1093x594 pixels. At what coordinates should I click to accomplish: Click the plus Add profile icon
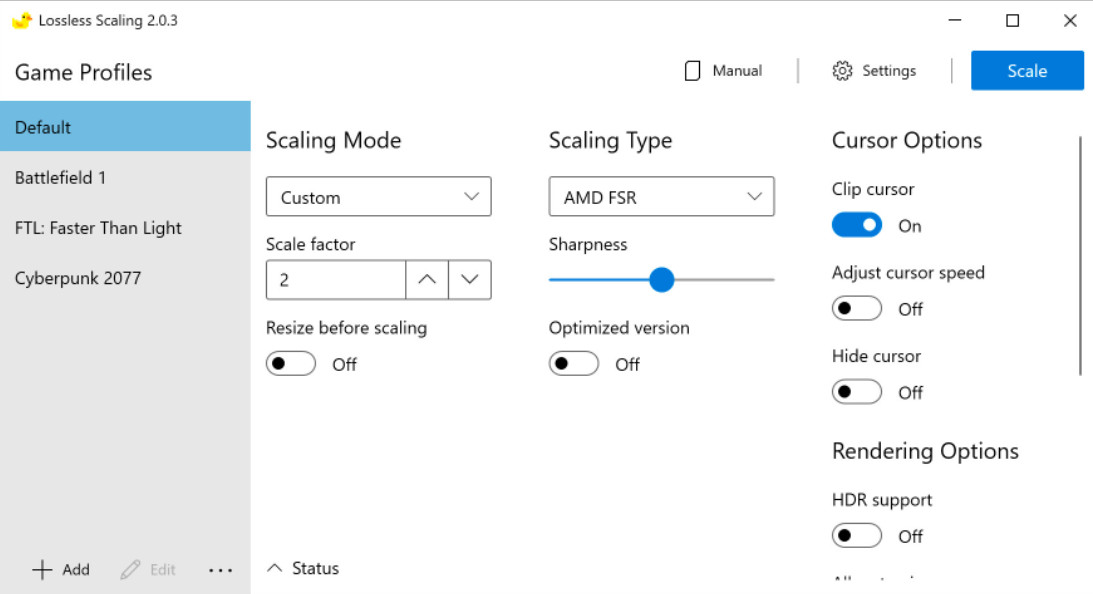click(x=42, y=570)
